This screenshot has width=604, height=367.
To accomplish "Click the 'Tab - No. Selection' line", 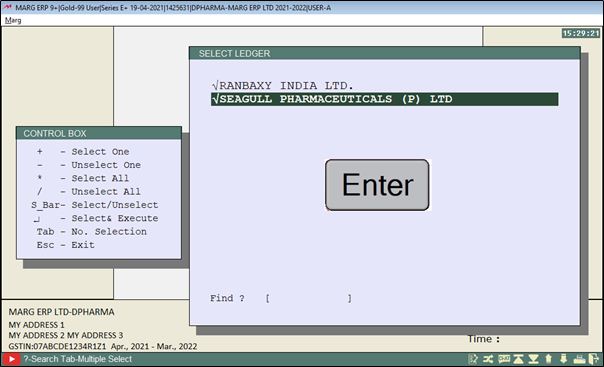I will (x=91, y=232).
